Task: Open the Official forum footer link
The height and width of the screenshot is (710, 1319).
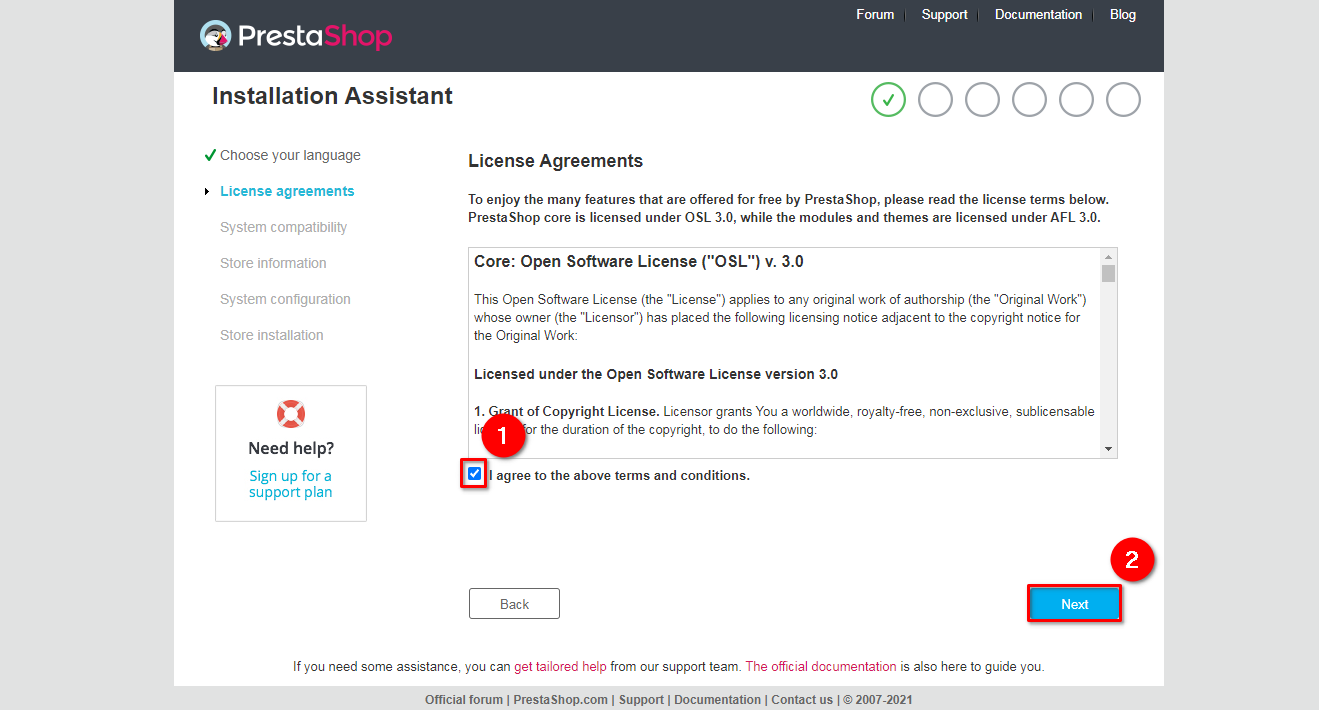Action: click(x=464, y=700)
